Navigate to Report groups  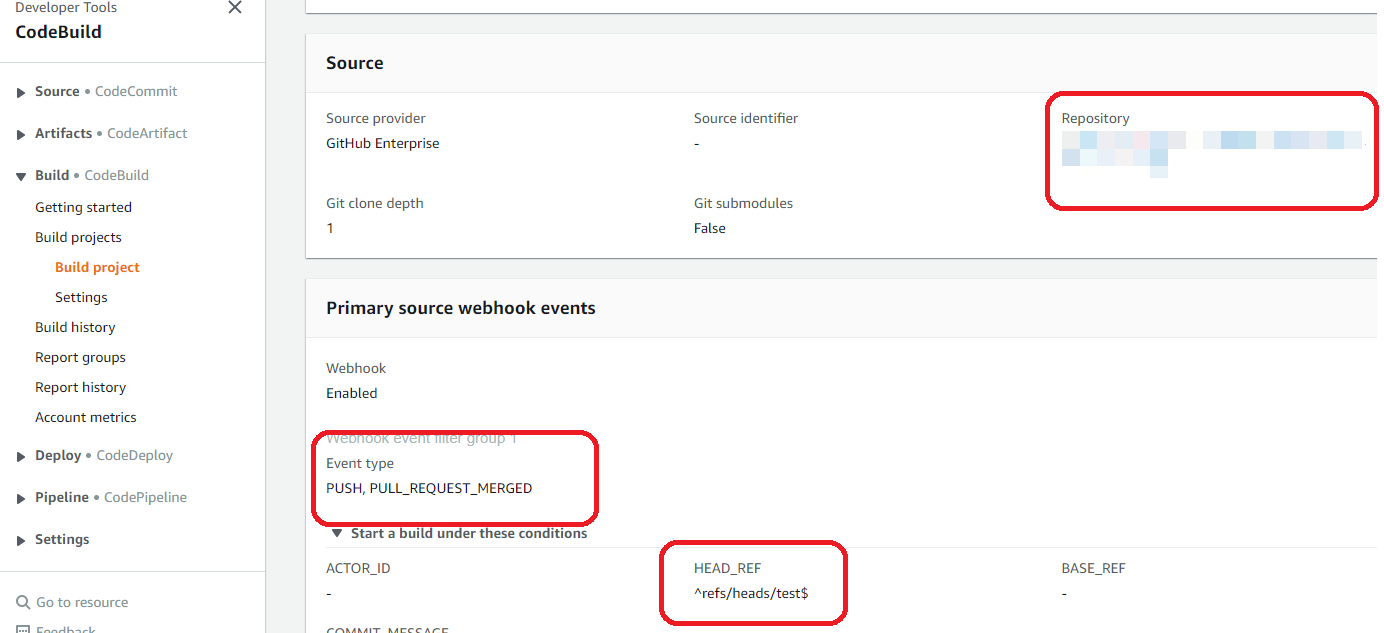click(x=80, y=357)
